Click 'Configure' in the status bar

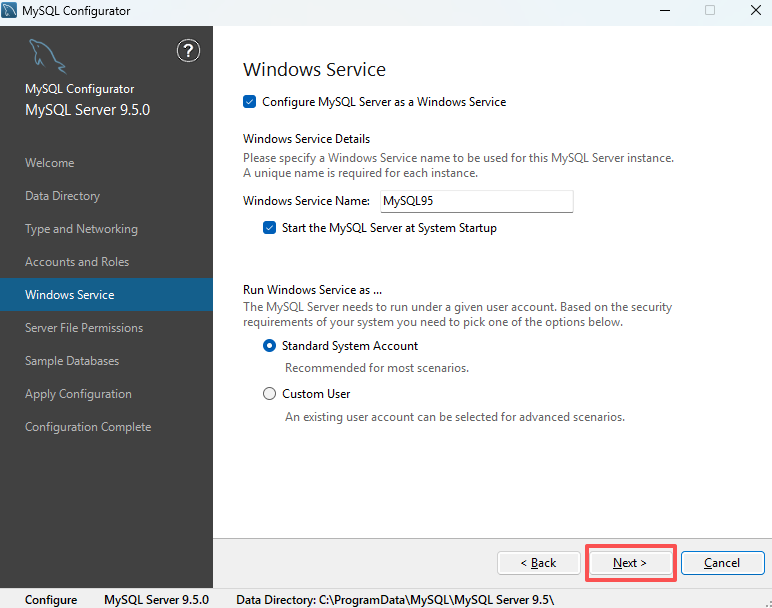[51, 600]
